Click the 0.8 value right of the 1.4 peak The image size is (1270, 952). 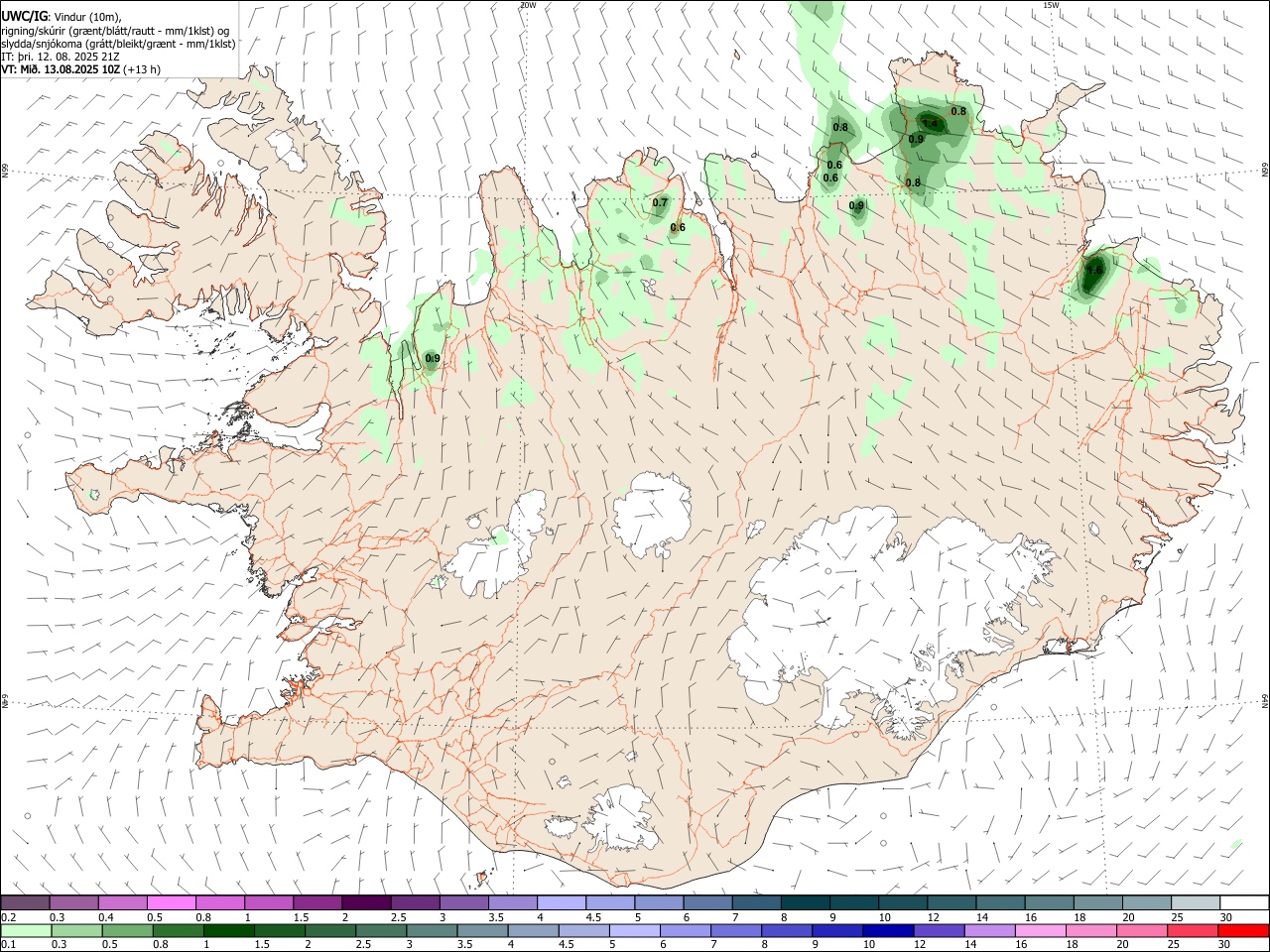point(958,112)
